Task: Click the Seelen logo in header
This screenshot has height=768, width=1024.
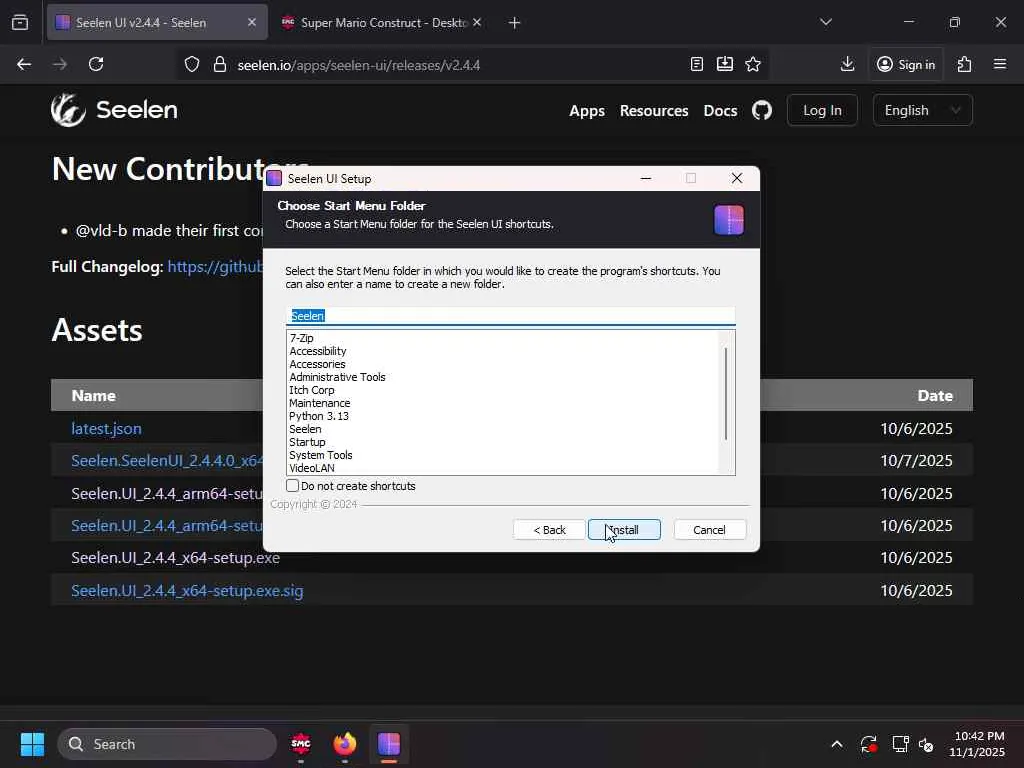Action: [114, 110]
